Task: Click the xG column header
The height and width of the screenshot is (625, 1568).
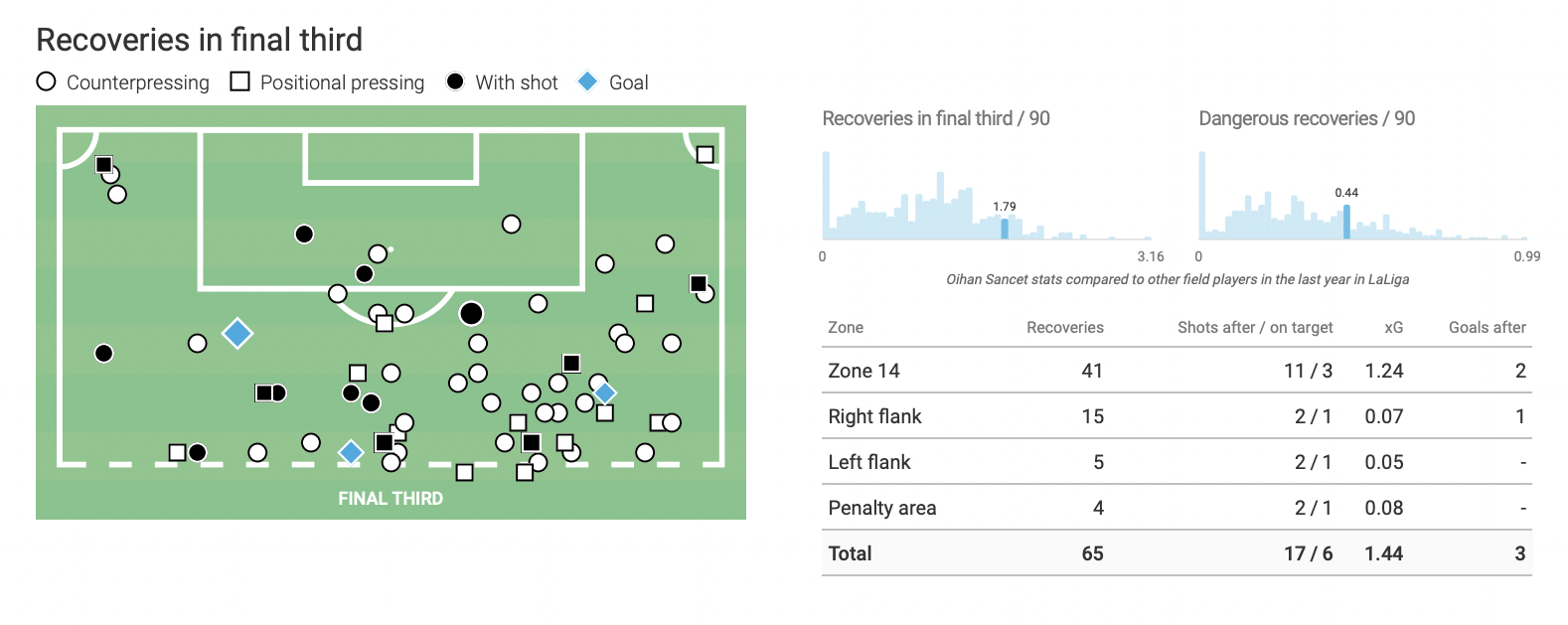Action: click(1393, 327)
